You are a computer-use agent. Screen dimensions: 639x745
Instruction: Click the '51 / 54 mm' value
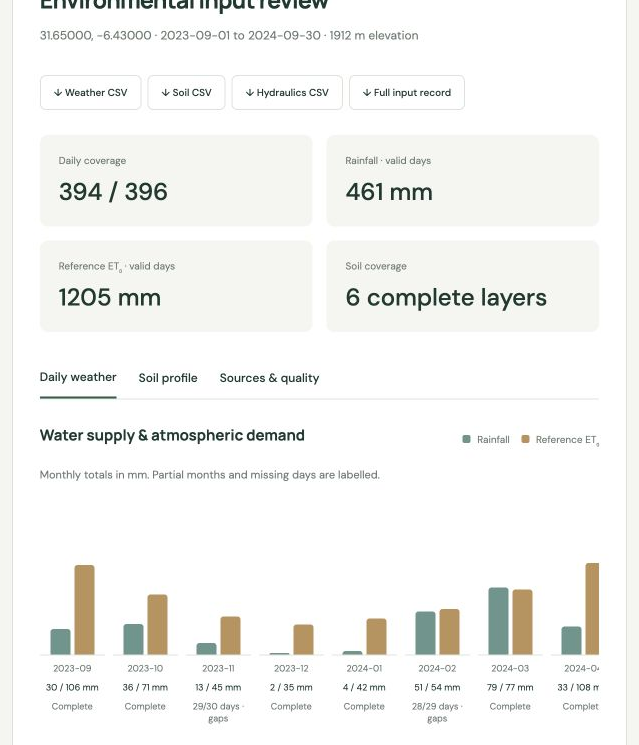coord(437,688)
